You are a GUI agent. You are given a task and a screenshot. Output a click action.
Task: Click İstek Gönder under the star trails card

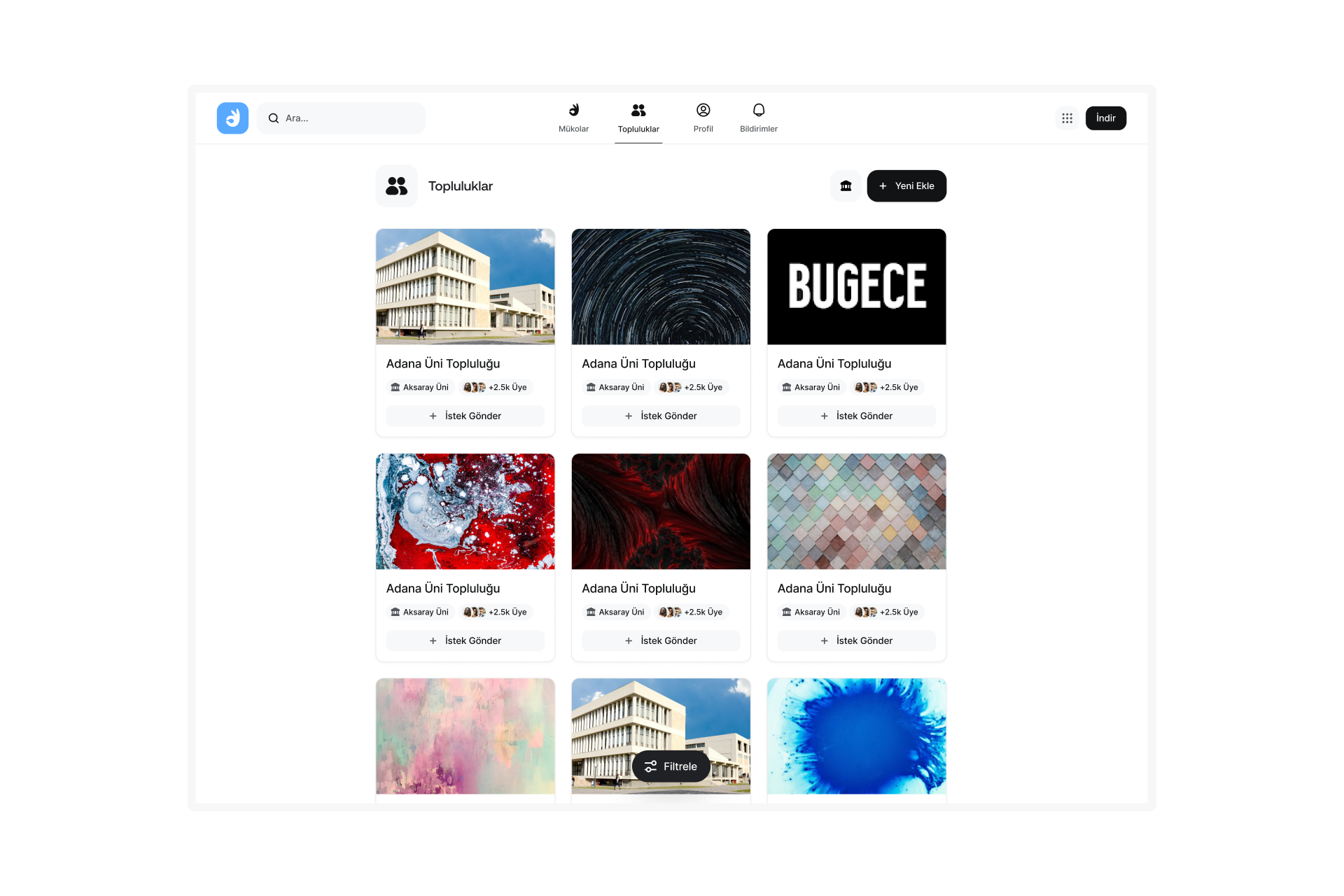[x=661, y=416]
